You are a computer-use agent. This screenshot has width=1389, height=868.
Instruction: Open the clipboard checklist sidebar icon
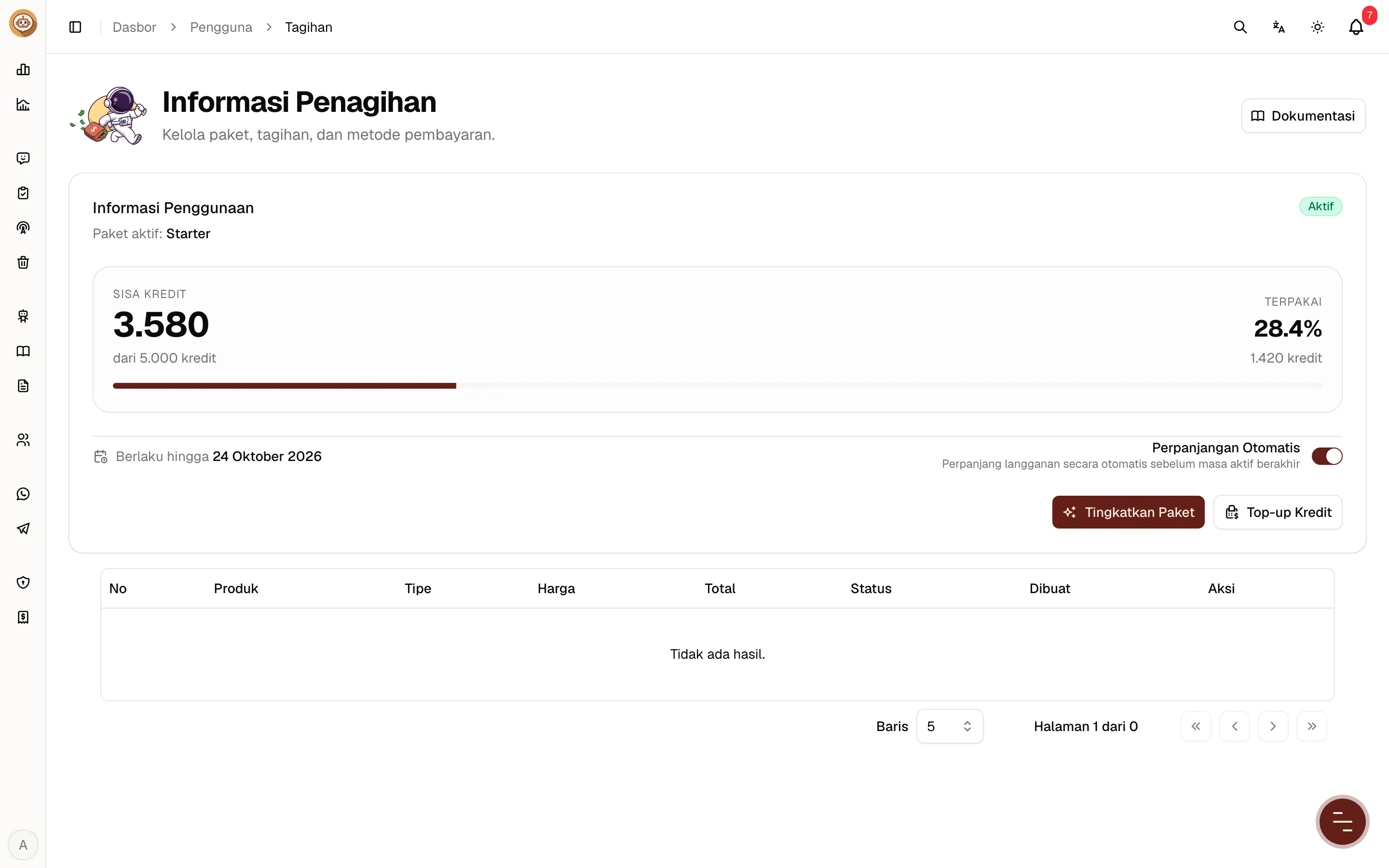23,193
